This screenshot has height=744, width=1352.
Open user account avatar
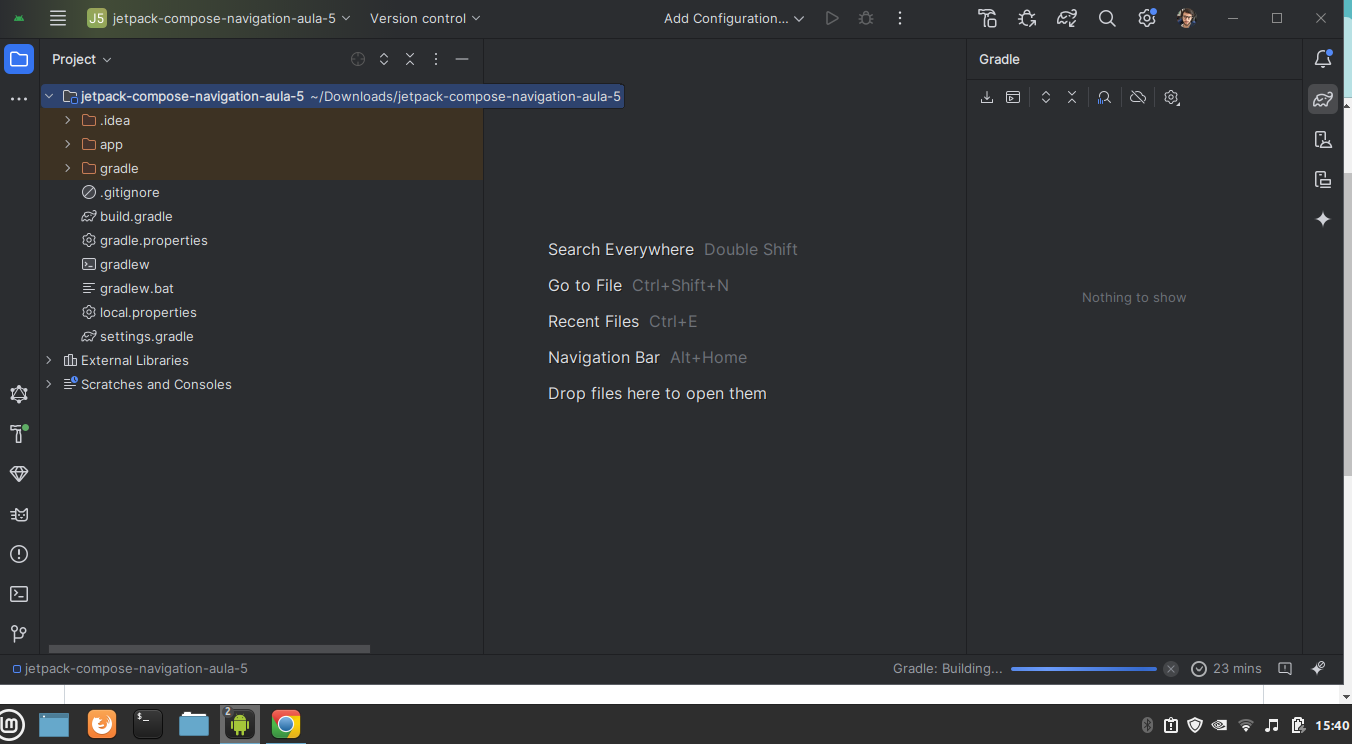pos(1187,18)
